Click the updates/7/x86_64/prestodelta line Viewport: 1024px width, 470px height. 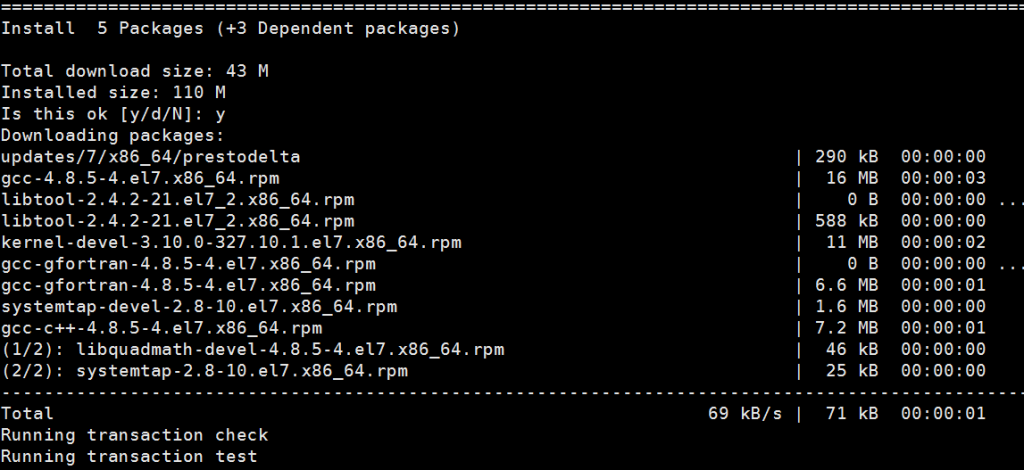[493, 157]
